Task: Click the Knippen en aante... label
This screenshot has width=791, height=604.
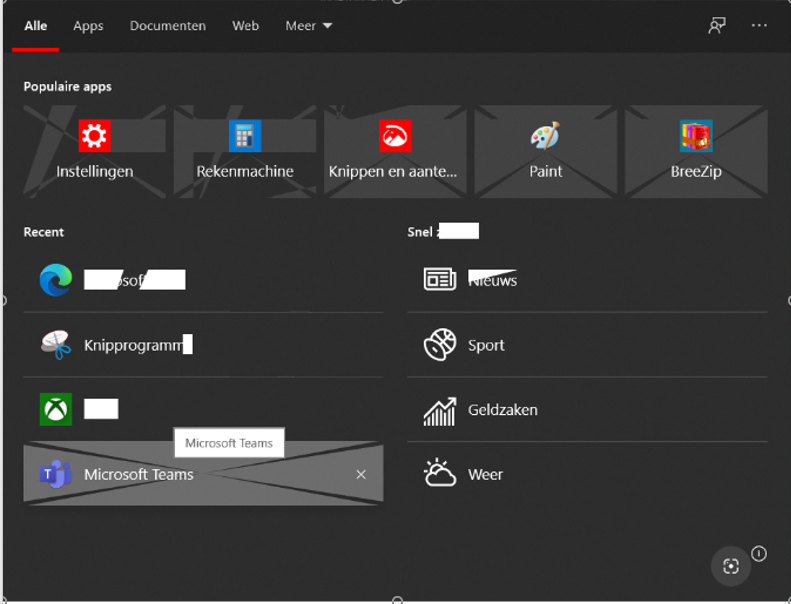Action: (392, 172)
